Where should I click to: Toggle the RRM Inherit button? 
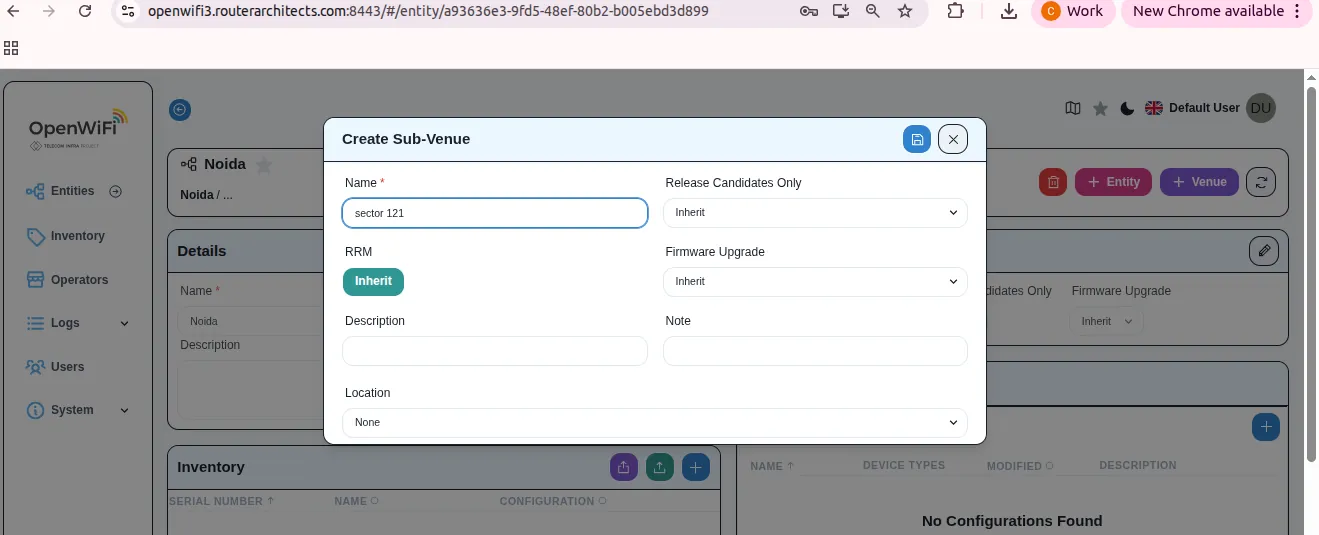pos(373,282)
